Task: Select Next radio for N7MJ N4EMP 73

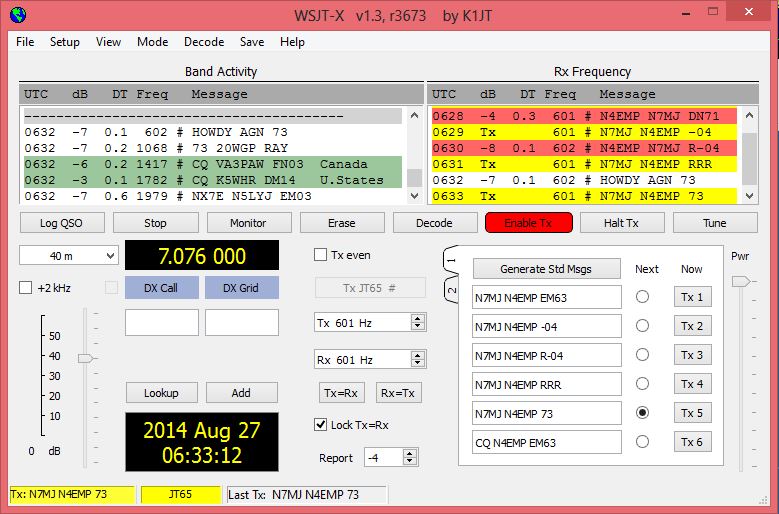Action: 642,413
